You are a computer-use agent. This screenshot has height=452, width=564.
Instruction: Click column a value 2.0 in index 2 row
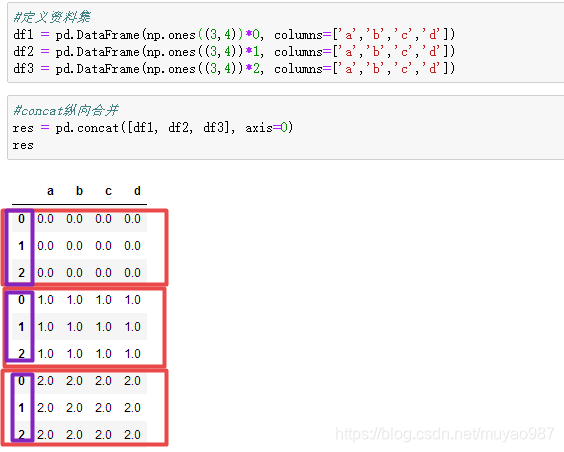(45, 434)
